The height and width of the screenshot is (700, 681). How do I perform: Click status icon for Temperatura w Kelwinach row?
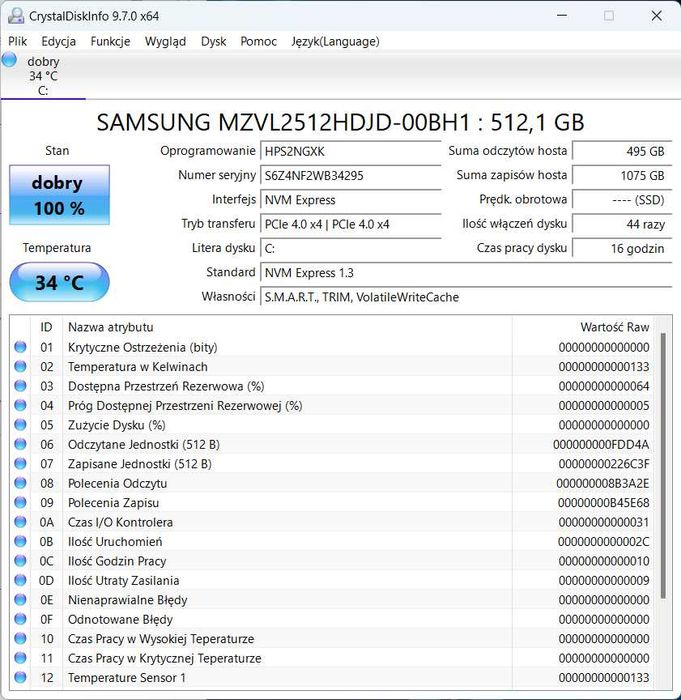click(20, 367)
